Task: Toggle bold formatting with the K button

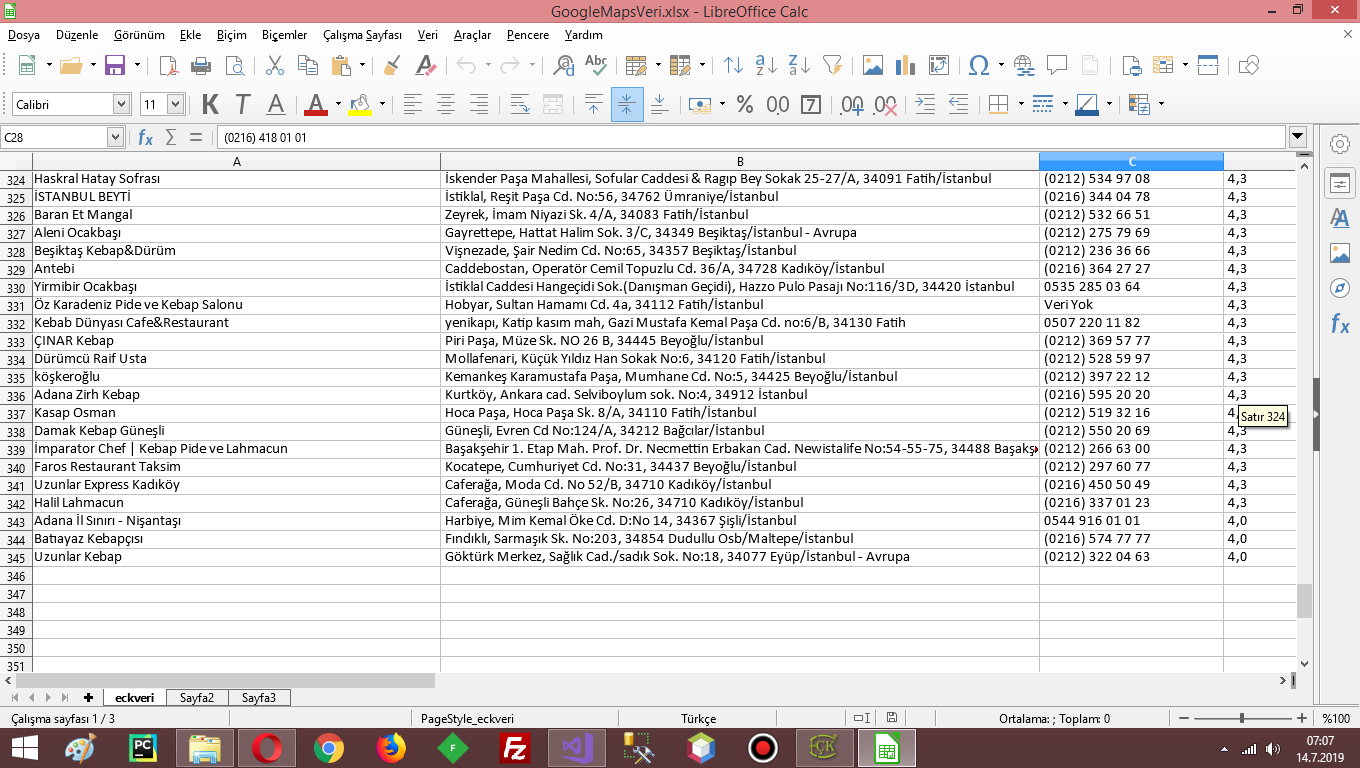Action: (x=210, y=104)
